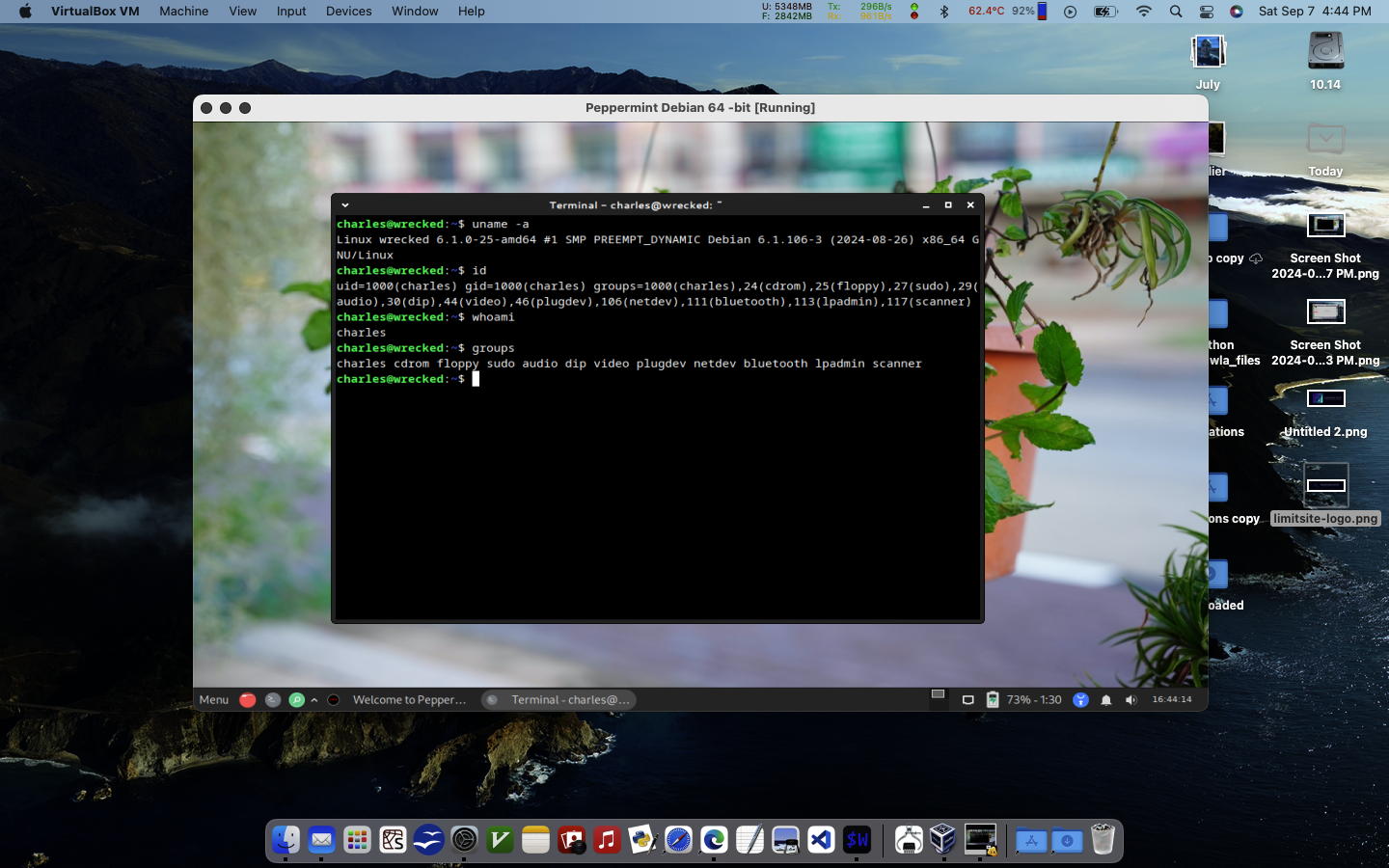Viewport: 1389px width, 868px height.
Task: Click the green search launcher in the panel
Action: coord(297,700)
